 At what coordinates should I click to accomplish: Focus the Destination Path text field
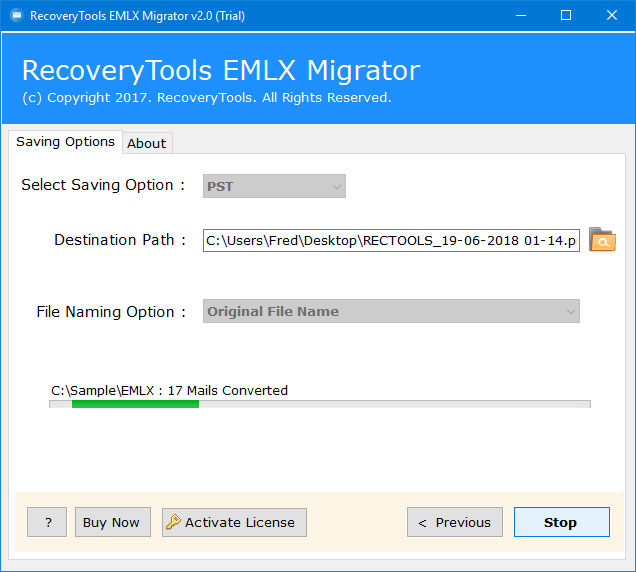tap(391, 241)
